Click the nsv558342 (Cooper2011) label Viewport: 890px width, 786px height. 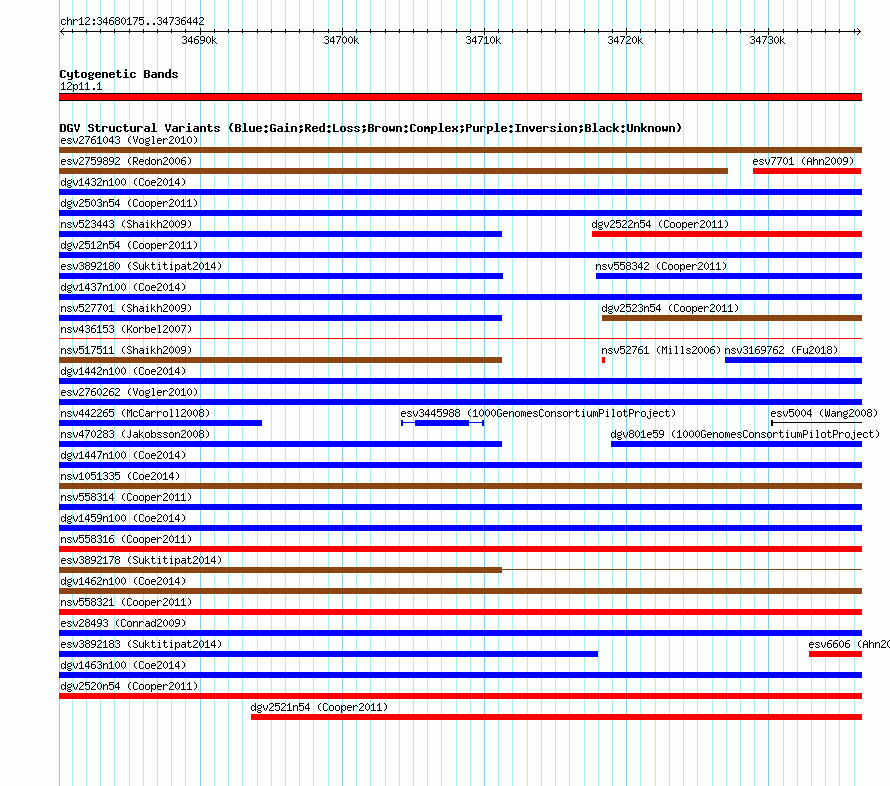click(661, 266)
